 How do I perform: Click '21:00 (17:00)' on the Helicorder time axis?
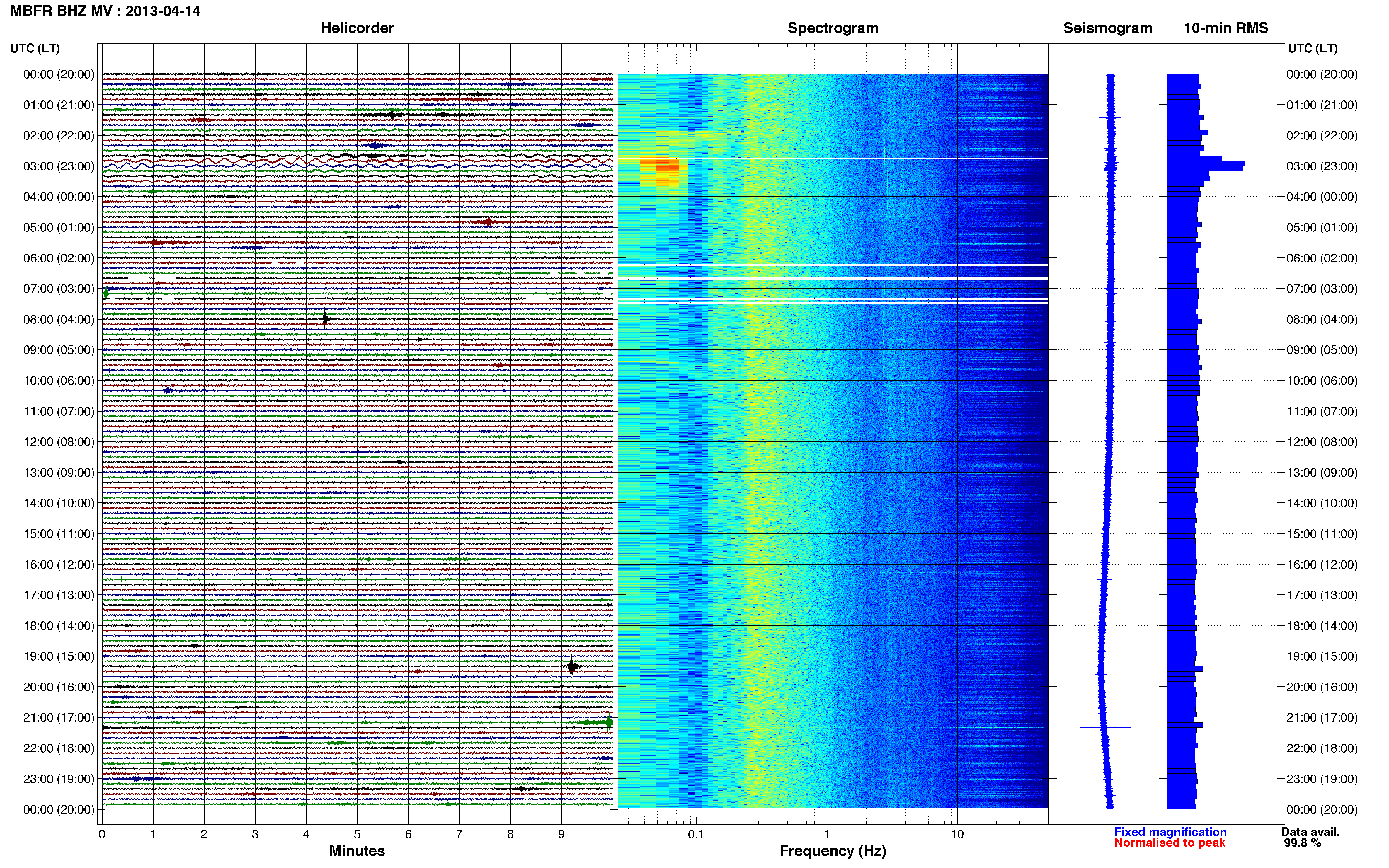tap(59, 718)
